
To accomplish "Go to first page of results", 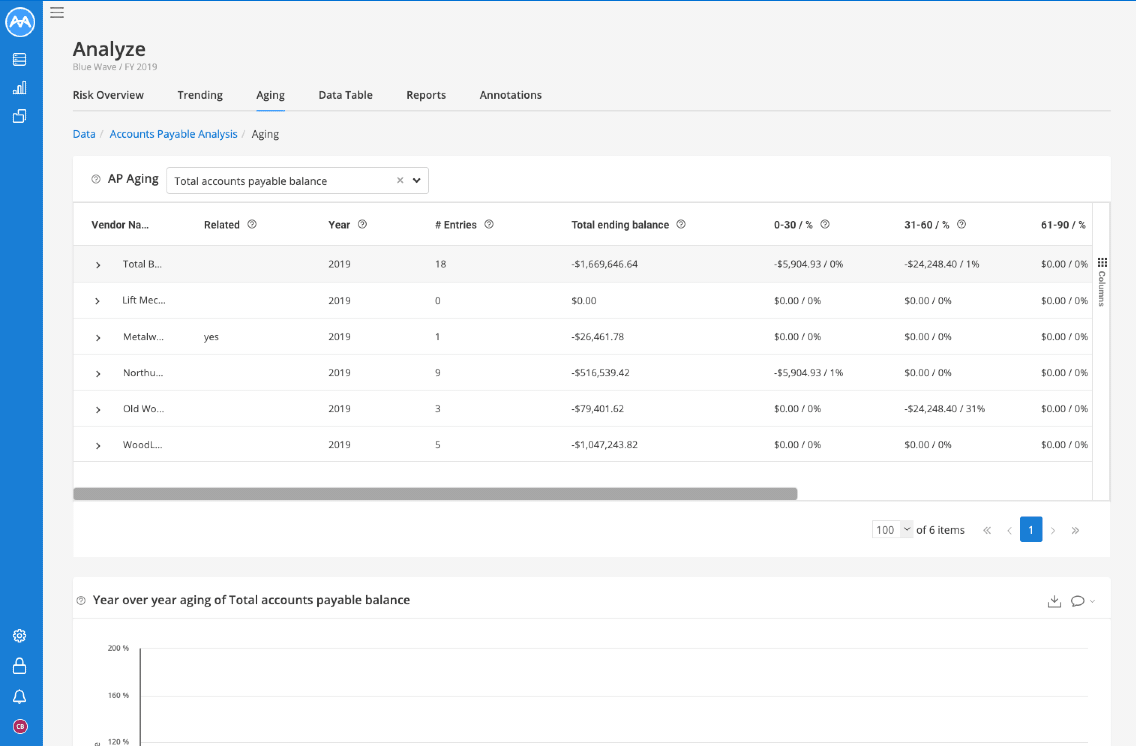I will (987, 530).
